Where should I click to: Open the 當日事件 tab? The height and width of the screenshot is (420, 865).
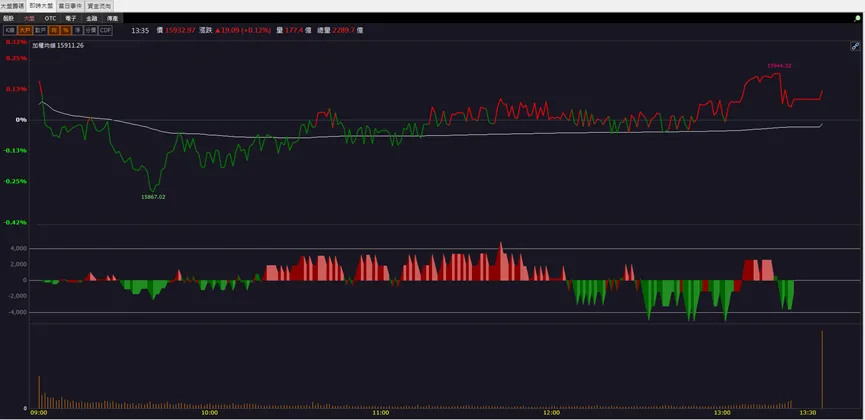click(71, 6)
